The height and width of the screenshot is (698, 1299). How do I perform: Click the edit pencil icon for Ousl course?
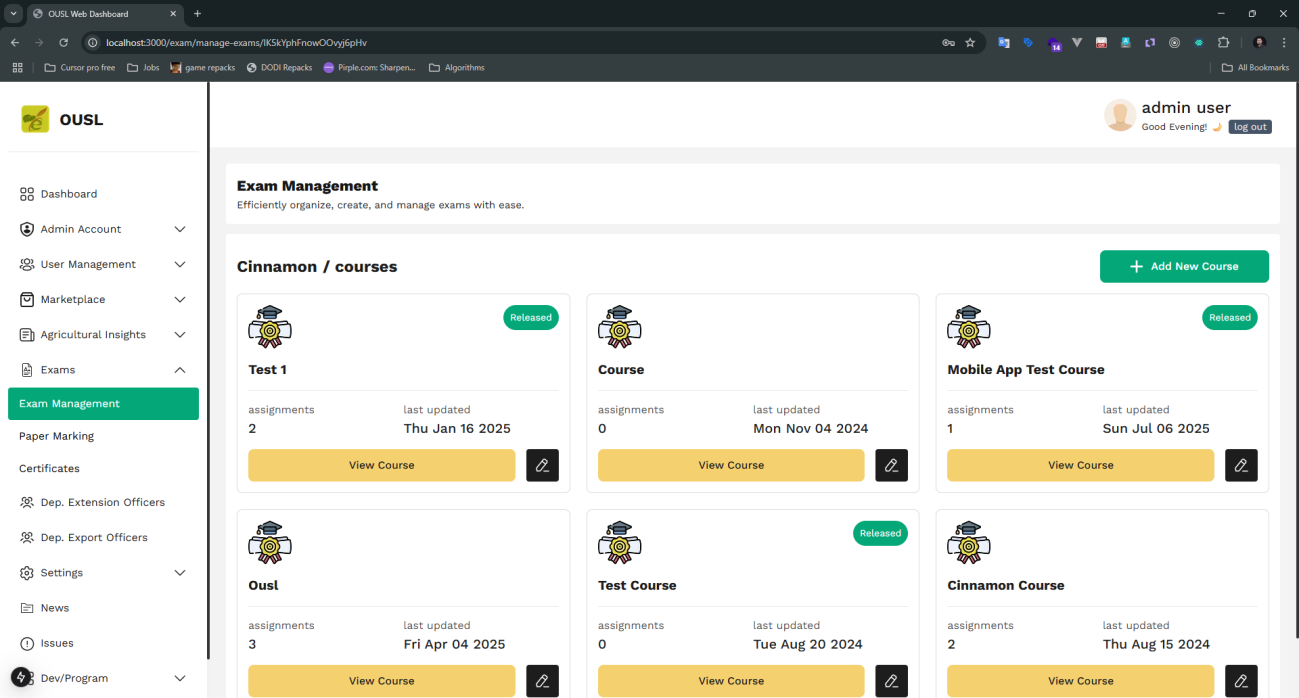point(542,681)
